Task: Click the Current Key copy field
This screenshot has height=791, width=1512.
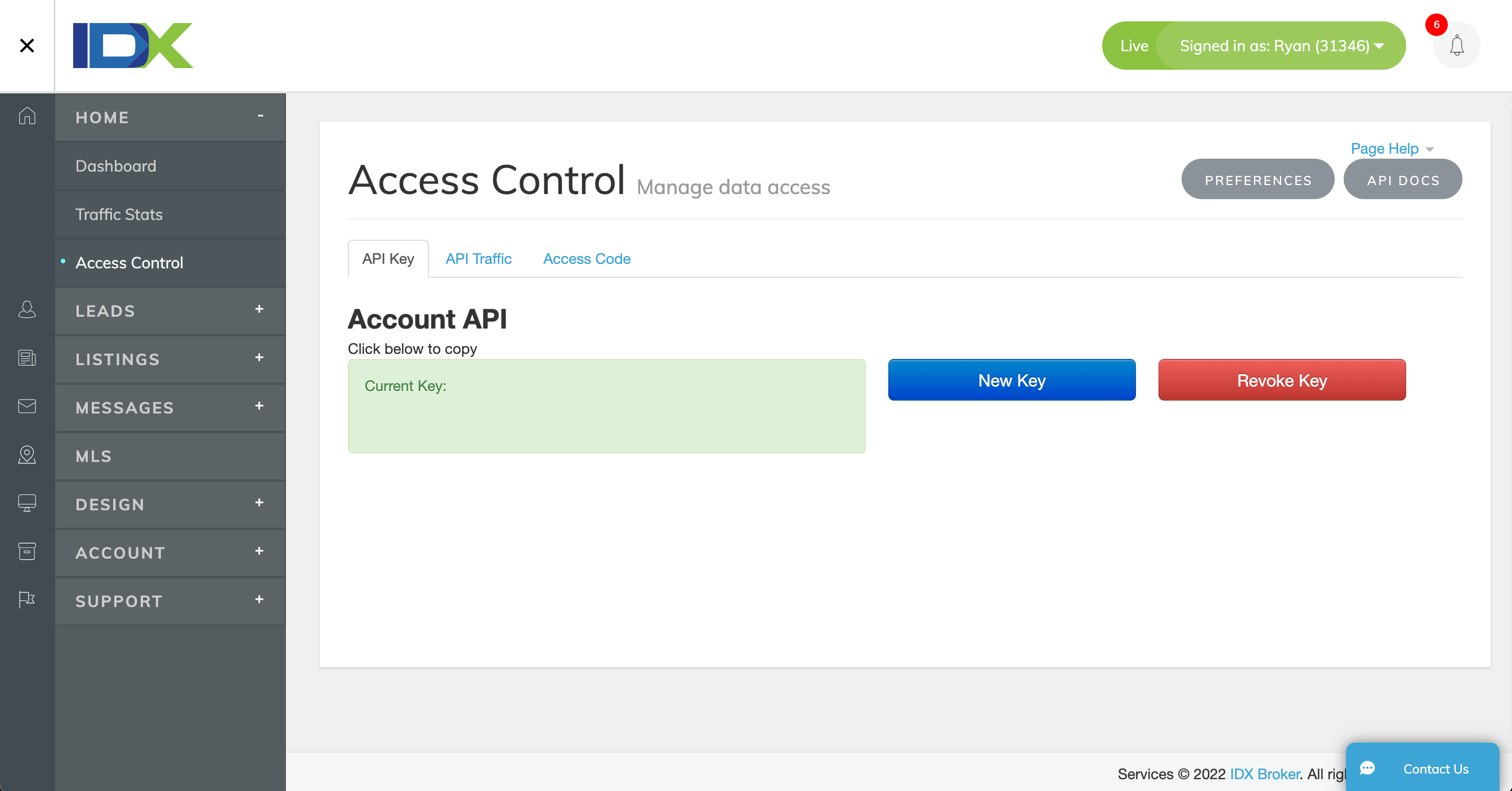Action: pyautogui.click(x=607, y=405)
